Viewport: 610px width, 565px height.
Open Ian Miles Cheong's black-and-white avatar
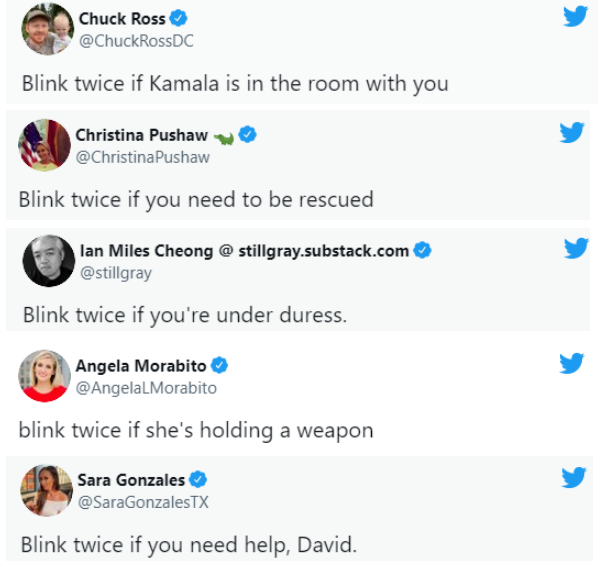click(x=49, y=261)
